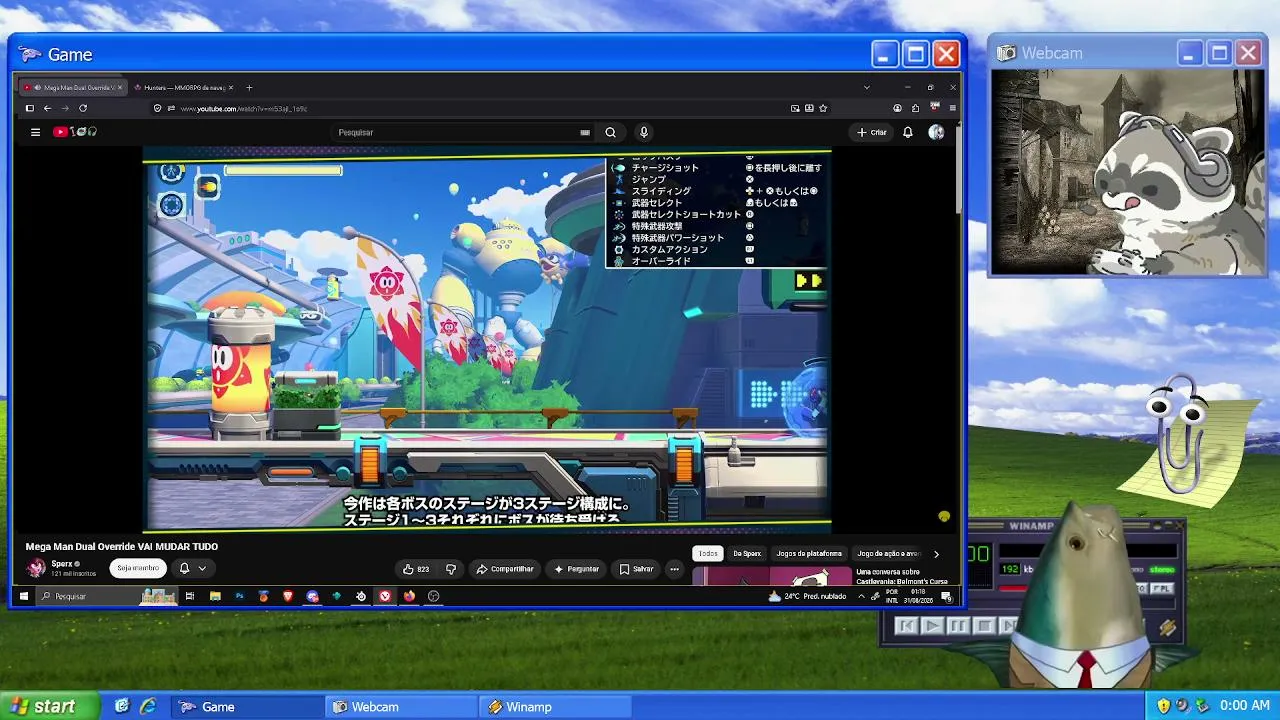Click the XP start button
This screenshot has width=1280, height=720.
(x=50, y=706)
